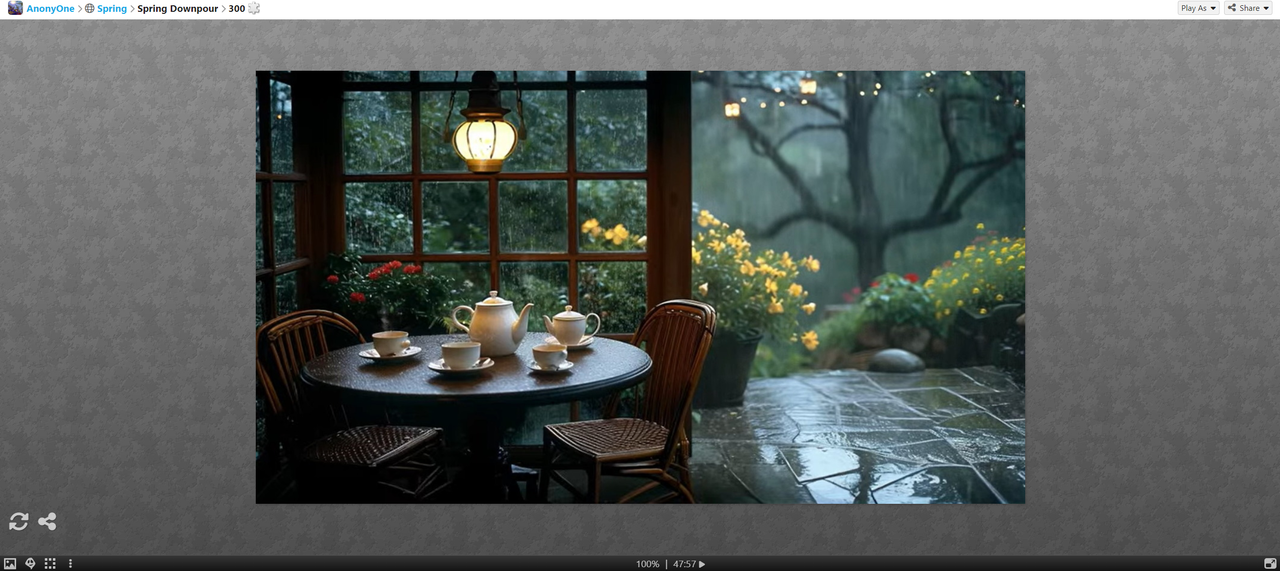Click the ghost image icon in bottom bar

pyautogui.click(x=30, y=564)
